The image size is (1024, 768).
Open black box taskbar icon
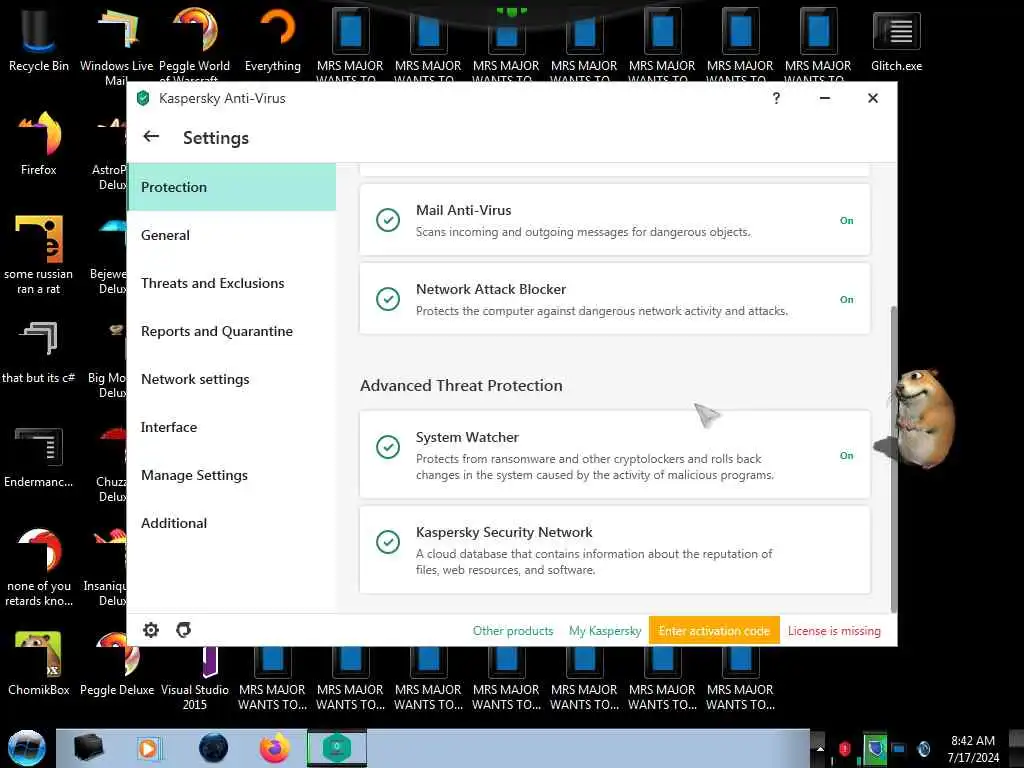pyautogui.click(x=88, y=748)
